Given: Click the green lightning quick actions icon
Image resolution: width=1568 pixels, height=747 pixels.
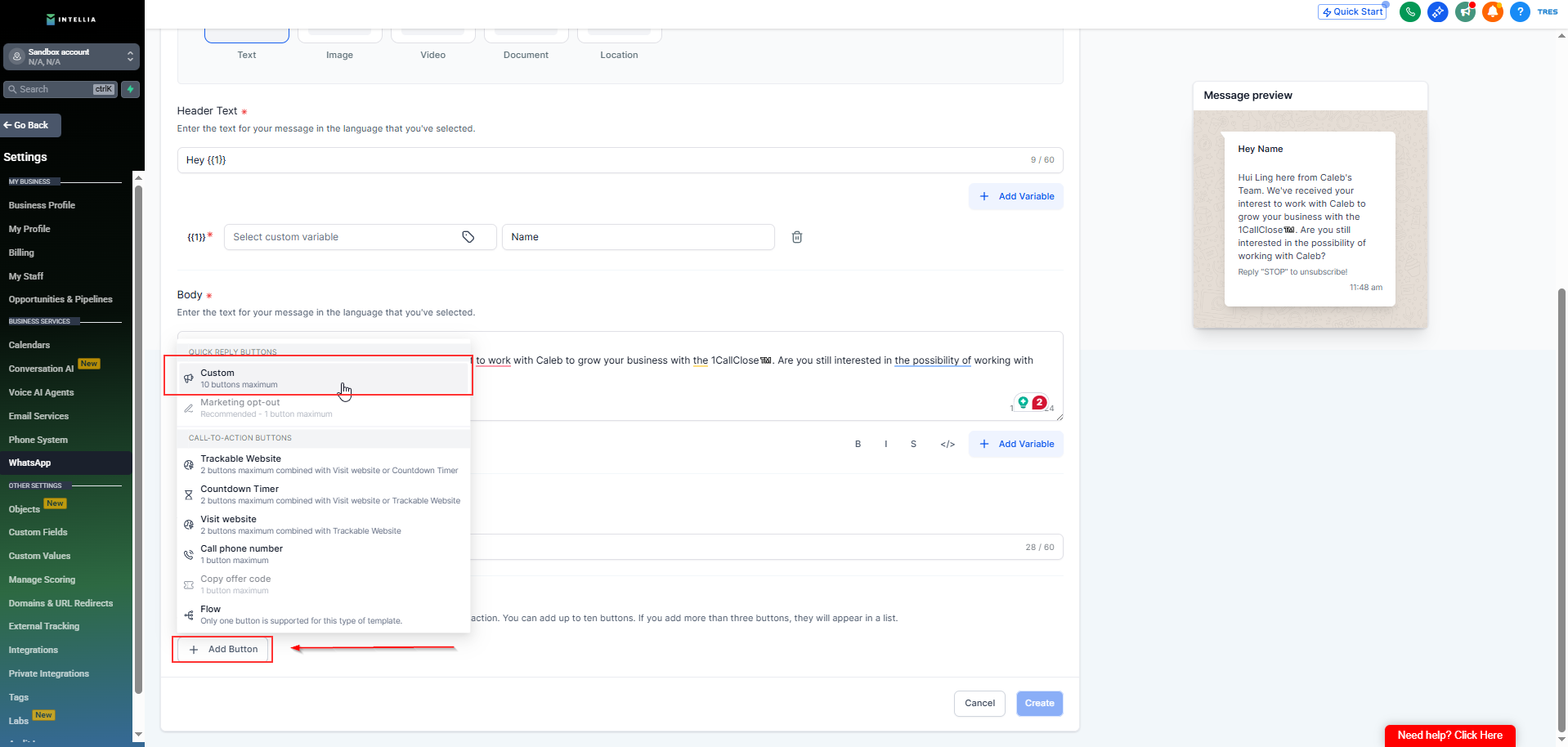Looking at the screenshot, I should click(x=130, y=89).
